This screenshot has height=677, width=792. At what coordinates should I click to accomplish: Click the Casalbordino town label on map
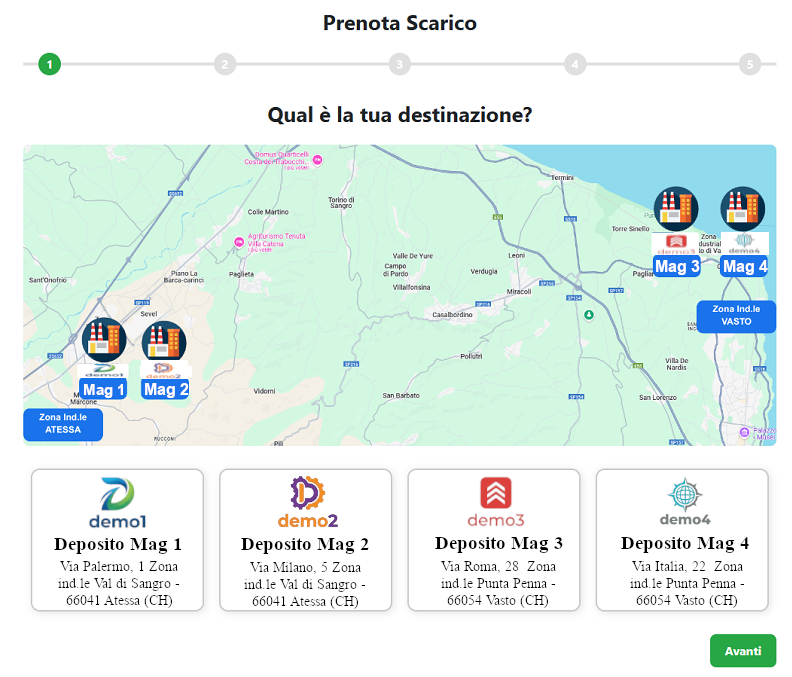coord(452,315)
